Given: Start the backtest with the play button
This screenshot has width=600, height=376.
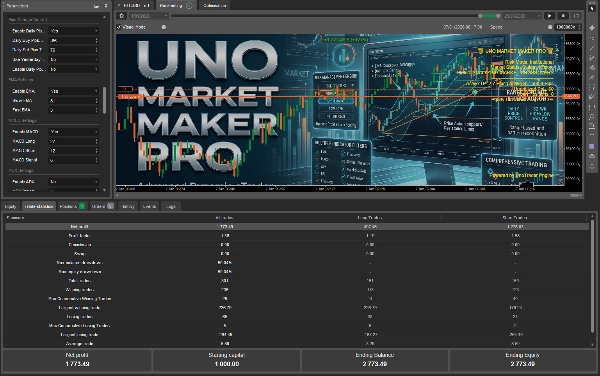Looking at the screenshot, I should (x=549, y=16).
